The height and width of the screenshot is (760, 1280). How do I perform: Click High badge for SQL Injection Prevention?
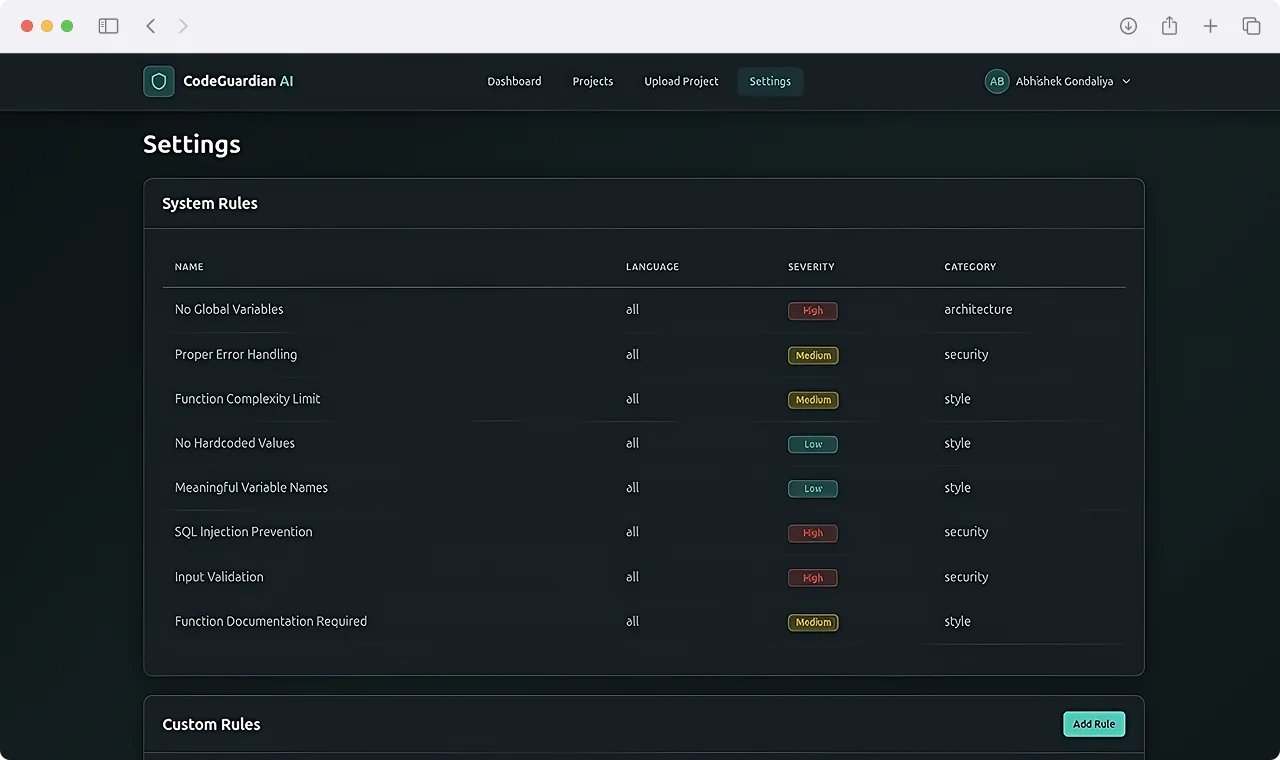[813, 533]
